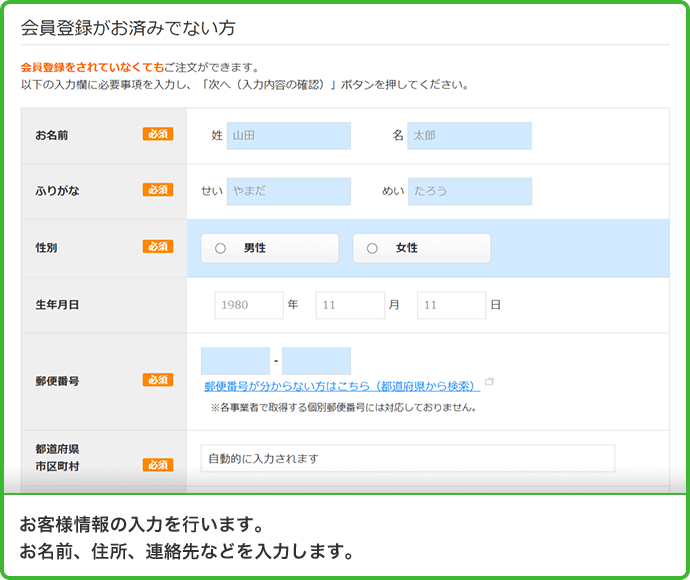Focus the せい furigana field

pyautogui.click(x=289, y=191)
